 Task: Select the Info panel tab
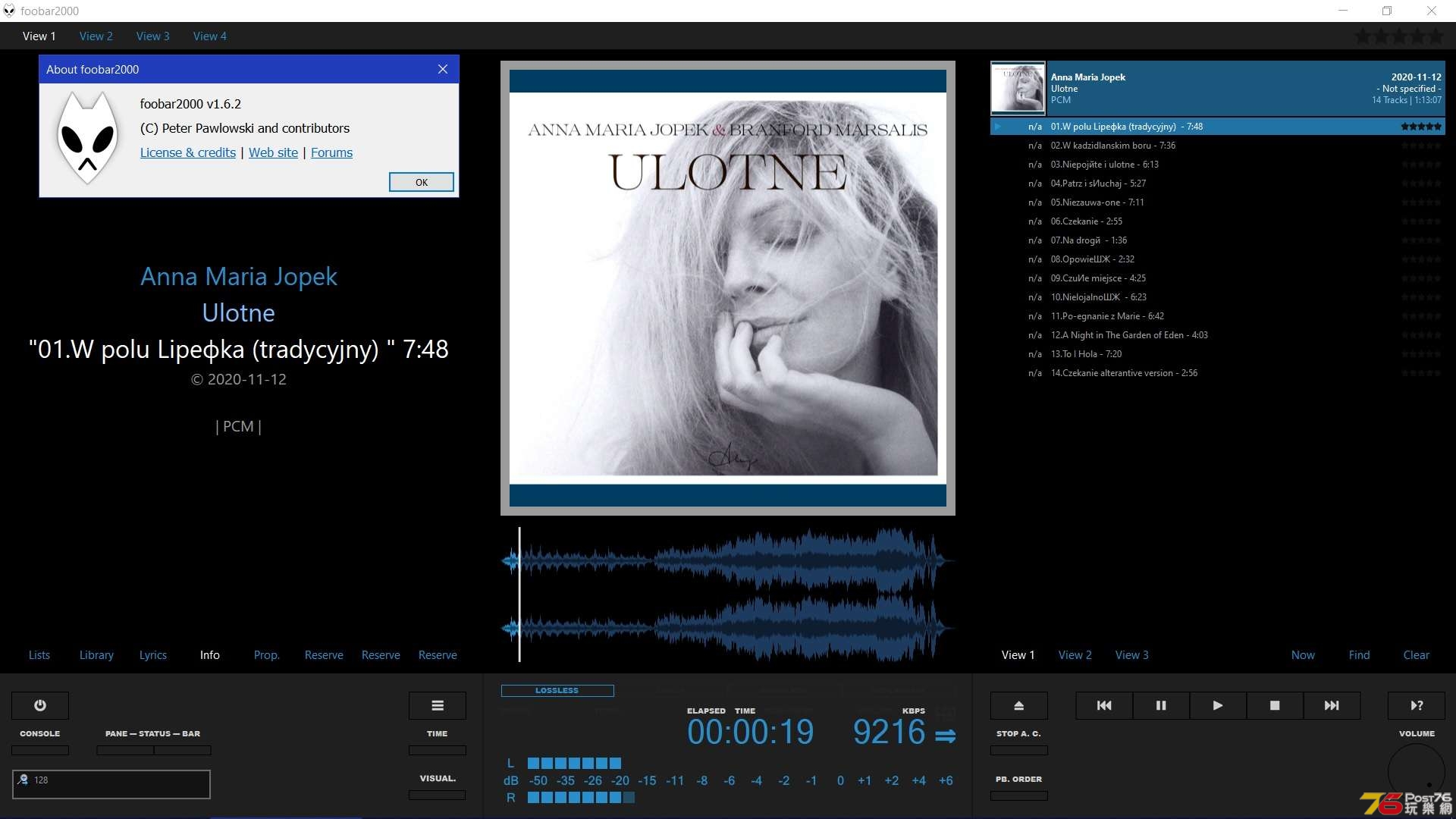pos(210,654)
